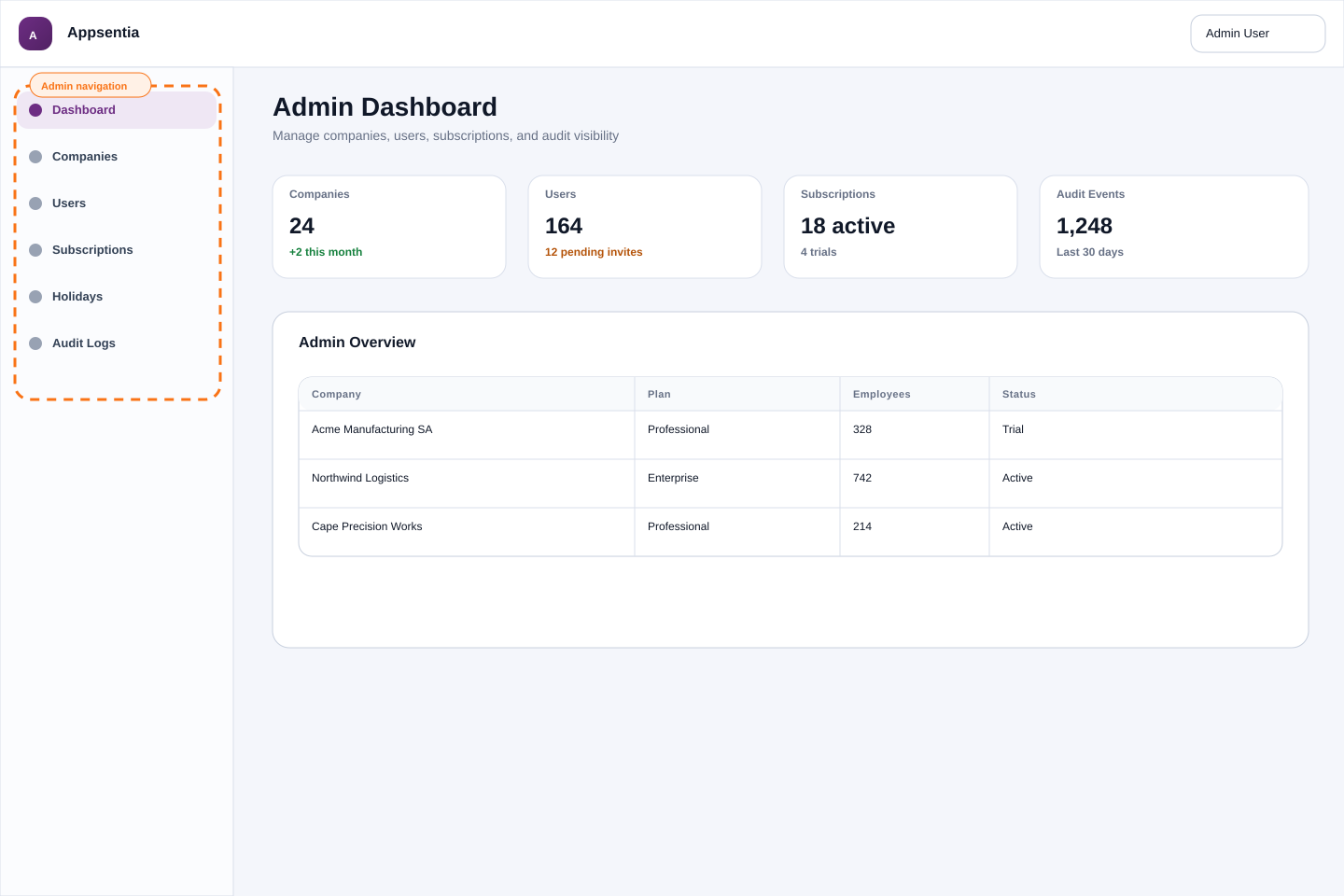Click the dot icon beside Dashboard

(35, 110)
